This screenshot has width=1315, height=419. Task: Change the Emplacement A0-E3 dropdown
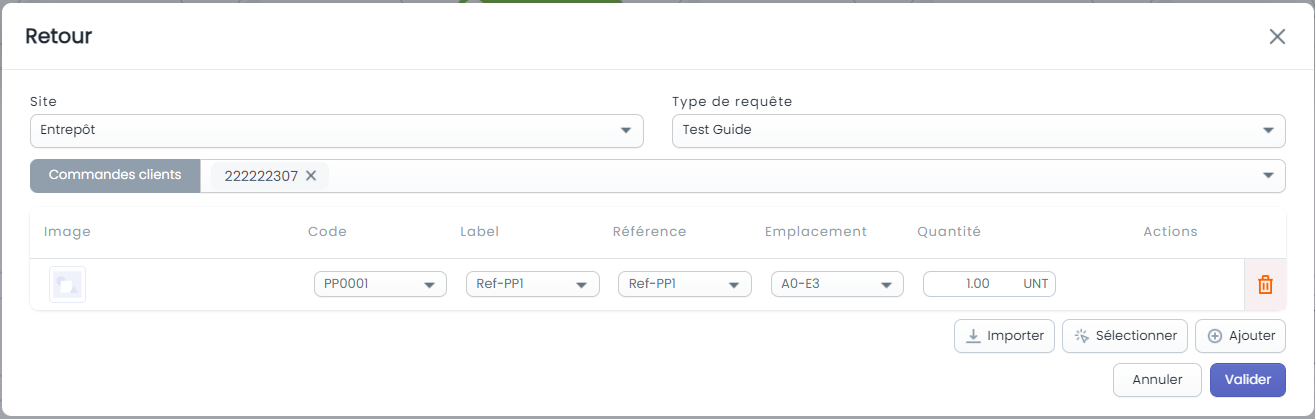[x=837, y=284]
